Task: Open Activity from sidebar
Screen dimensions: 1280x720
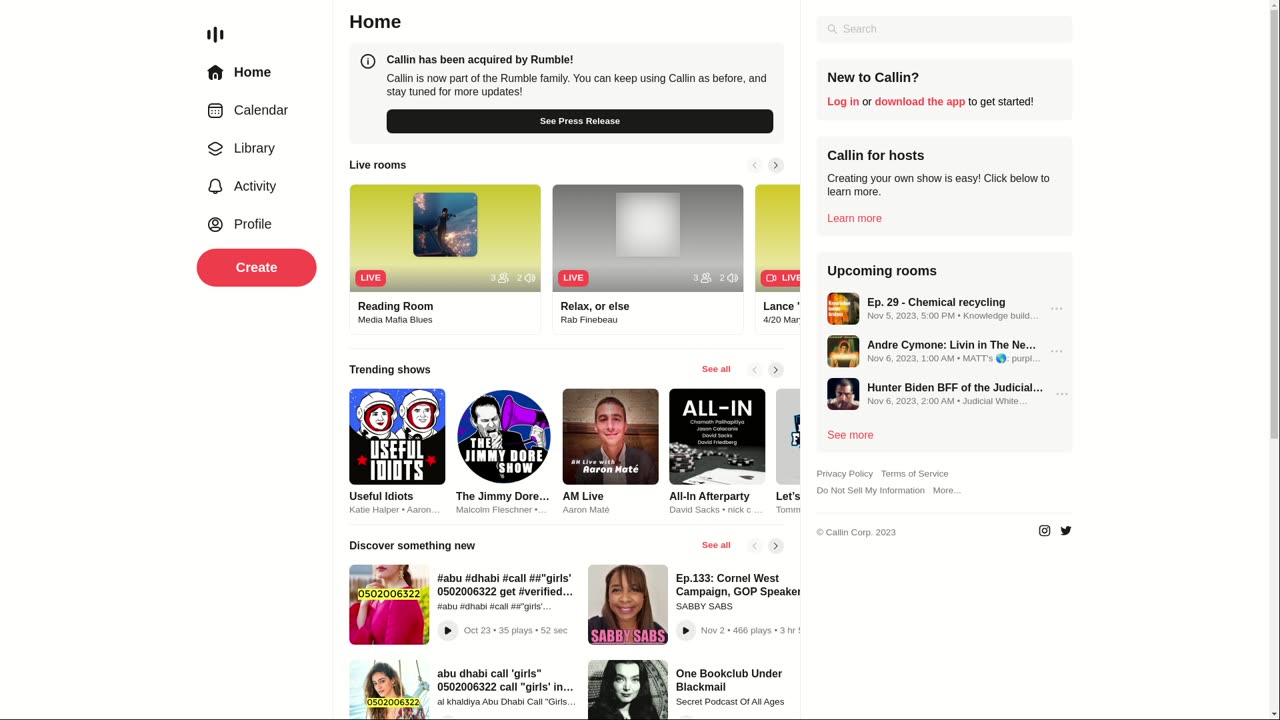Action: 256,186
